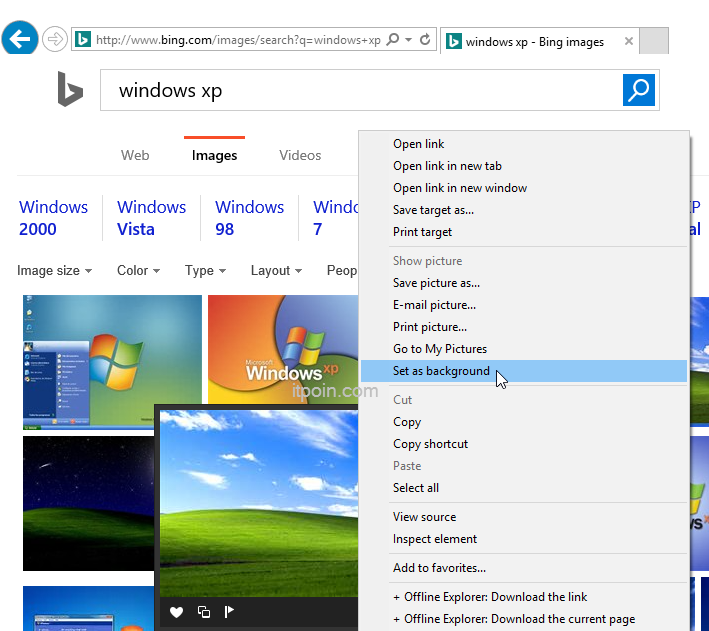The width and height of the screenshot is (709, 631).
Task: Click the address bar search magnifier icon
Action: [x=393, y=40]
